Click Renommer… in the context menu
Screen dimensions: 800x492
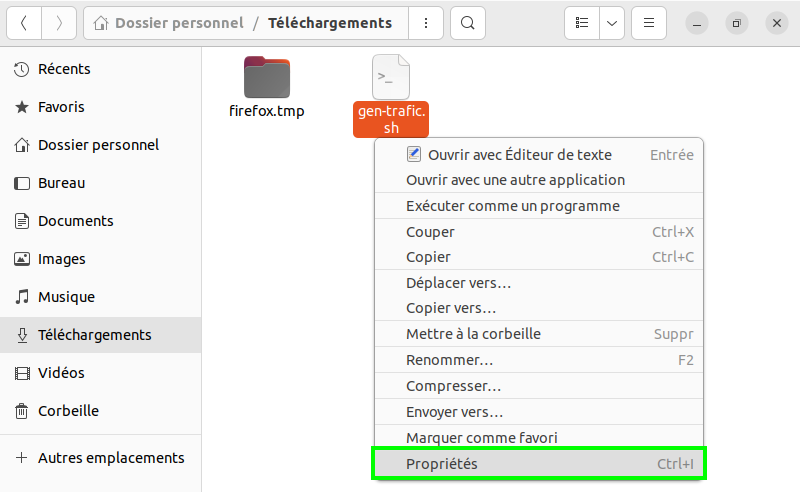(x=449, y=360)
